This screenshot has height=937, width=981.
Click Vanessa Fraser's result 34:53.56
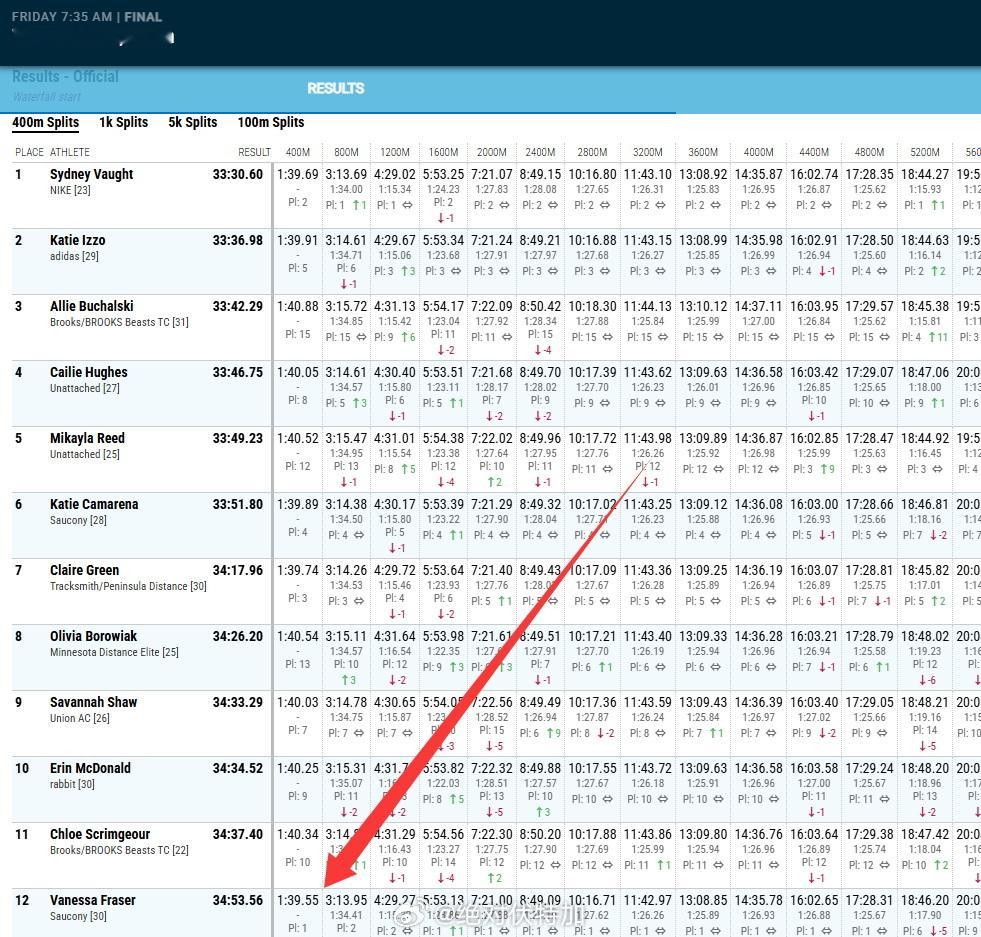tap(238, 900)
